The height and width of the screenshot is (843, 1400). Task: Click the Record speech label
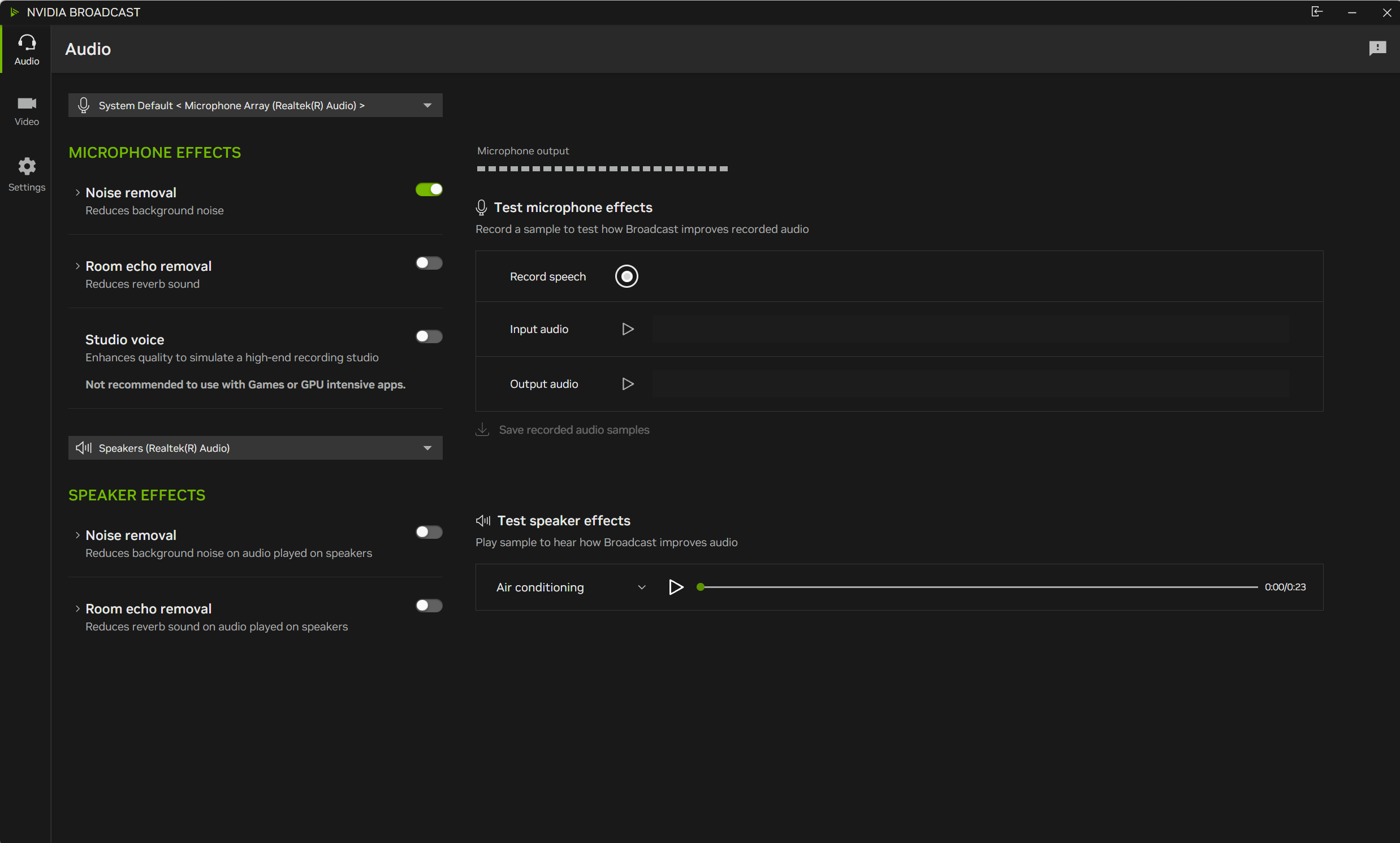547,276
